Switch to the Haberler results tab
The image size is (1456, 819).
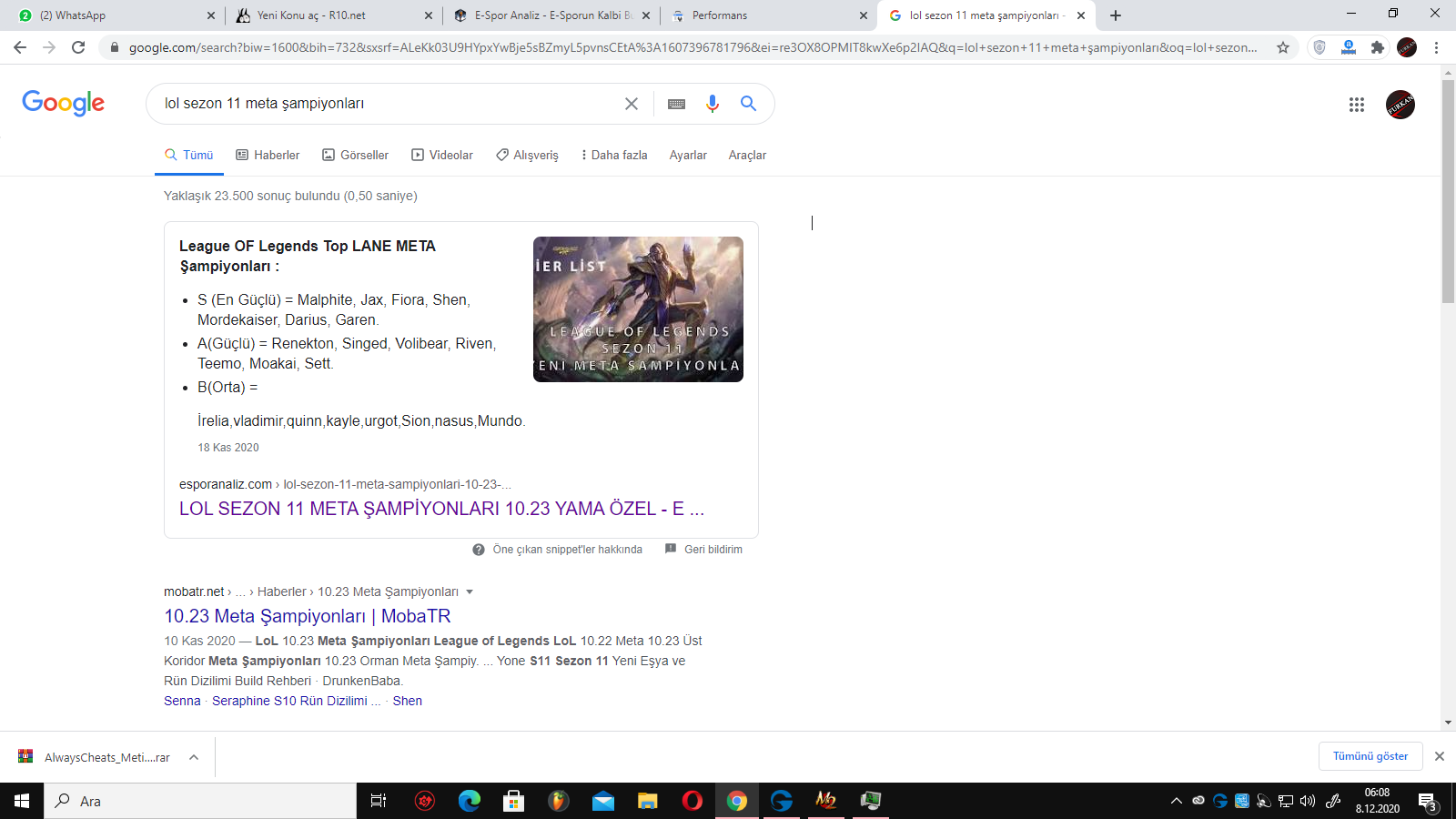point(268,156)
